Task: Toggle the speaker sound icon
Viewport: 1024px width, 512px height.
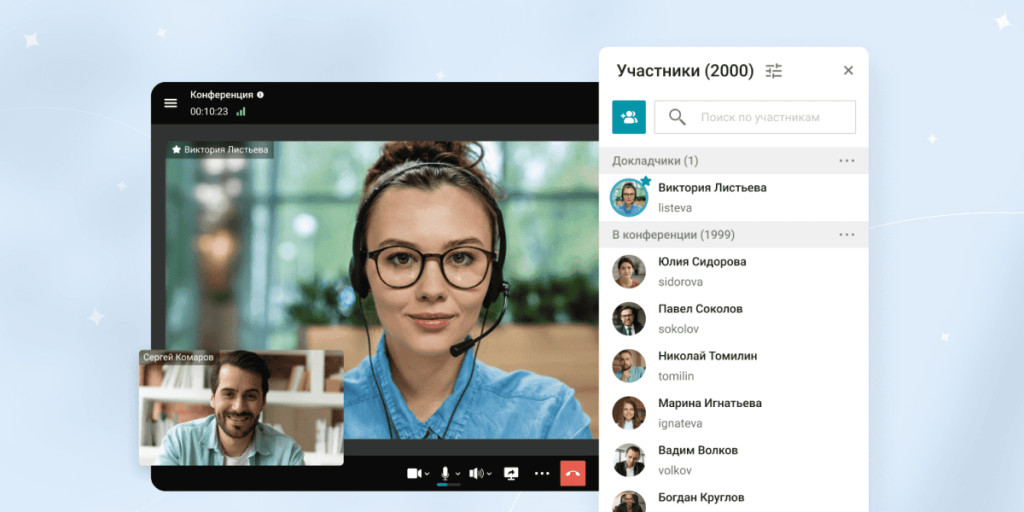Action: tap(476, 473)
